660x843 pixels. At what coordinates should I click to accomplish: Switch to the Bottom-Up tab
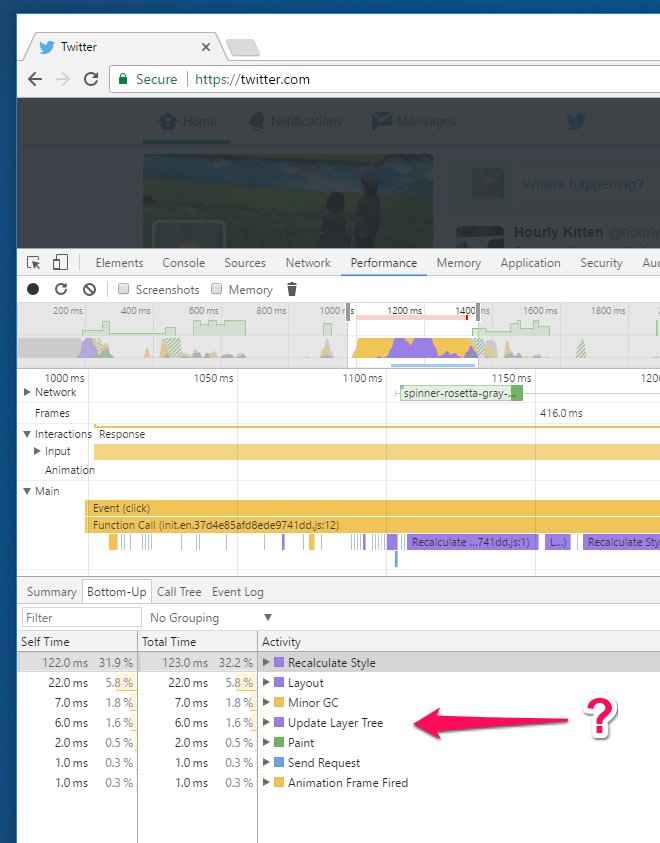pyautogui.click(x=117, y=592)
